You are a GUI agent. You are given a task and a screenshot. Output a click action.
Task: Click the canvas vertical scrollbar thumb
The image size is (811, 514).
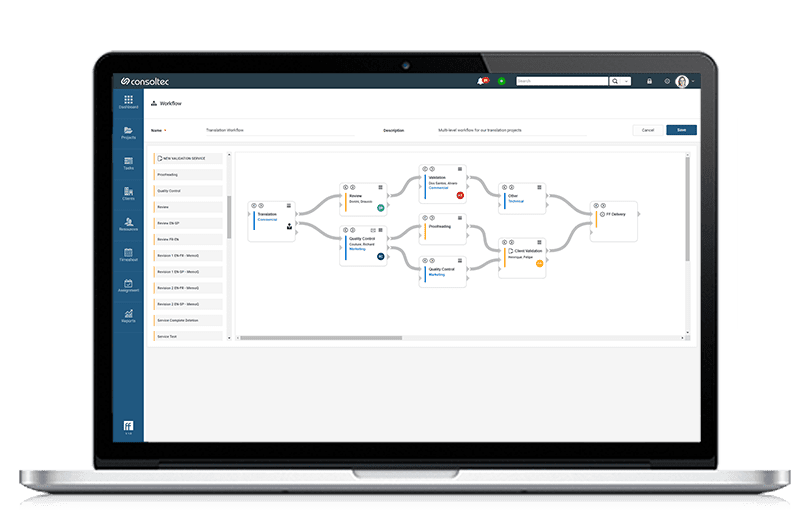point(687,209)
